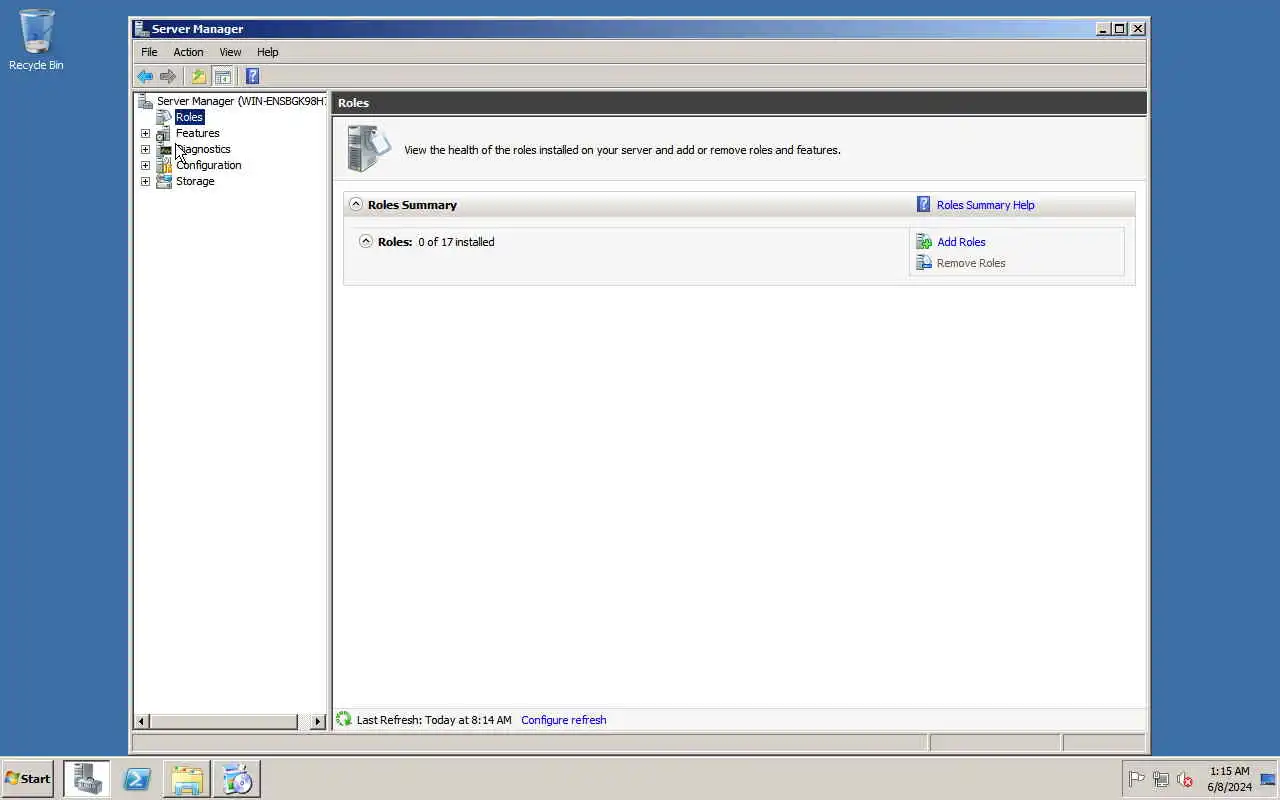Screen dimensions: 1280x800
Task: Select Features label in the tree
Action: click(x=197, y=133)
